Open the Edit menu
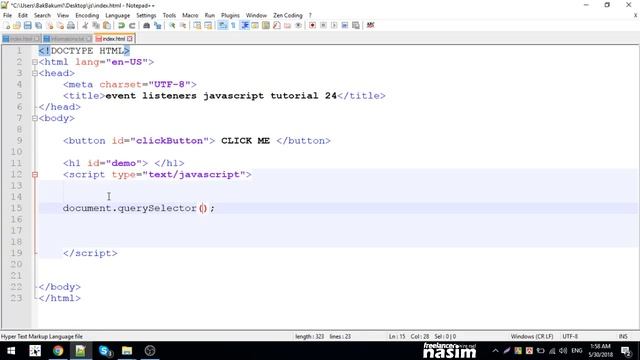Screen dimensions: 640x360 [x=23, y=16]
